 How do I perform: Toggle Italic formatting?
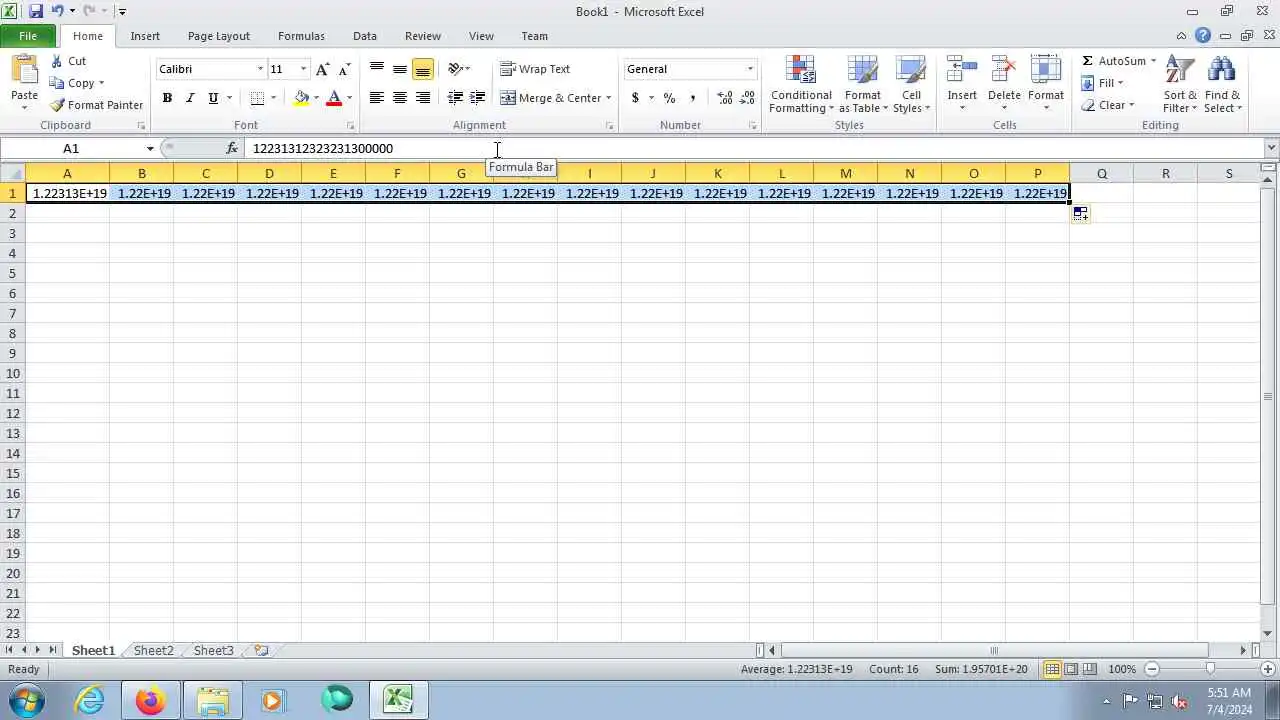pos(190,98)
